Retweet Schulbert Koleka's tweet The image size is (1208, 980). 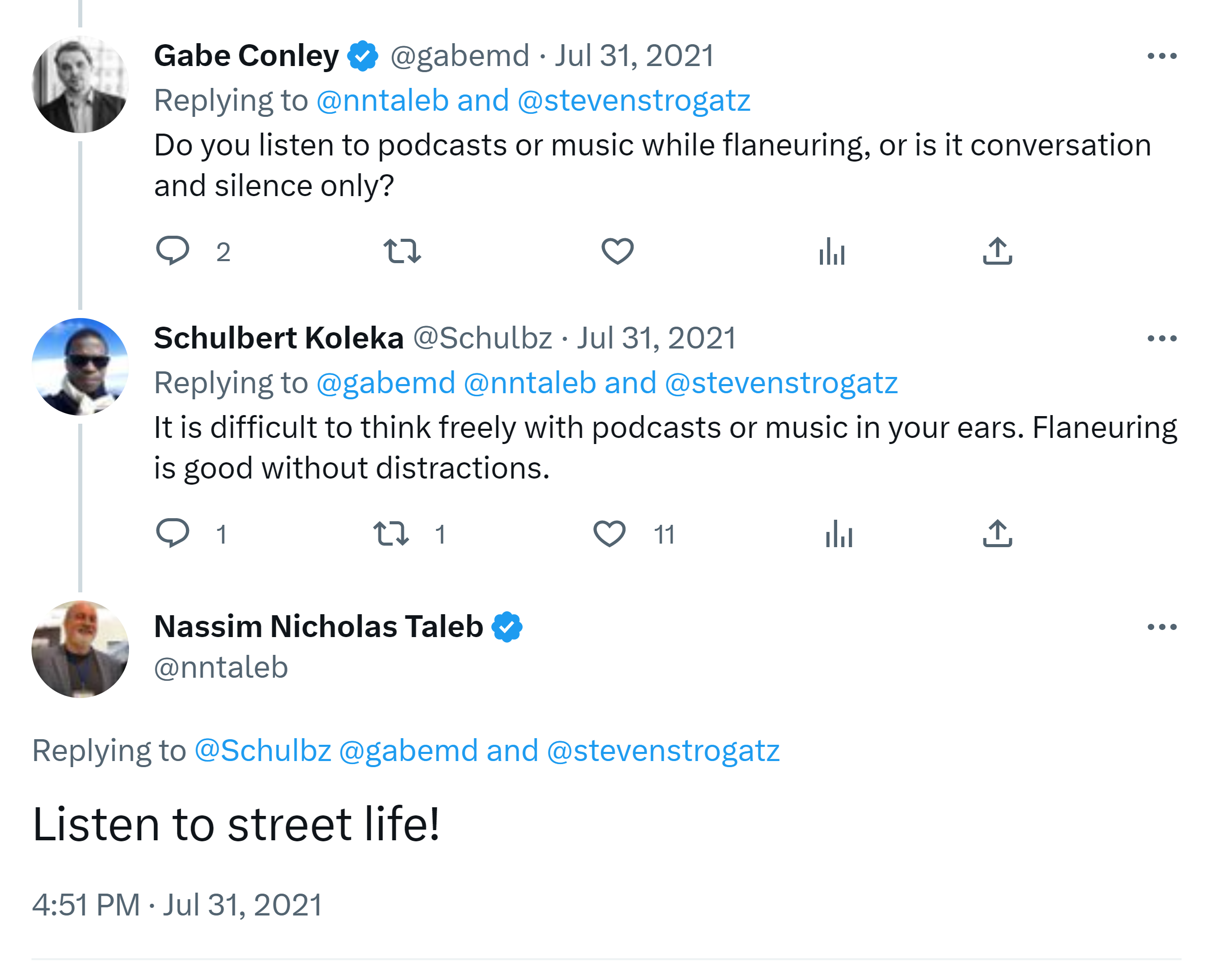391,533
